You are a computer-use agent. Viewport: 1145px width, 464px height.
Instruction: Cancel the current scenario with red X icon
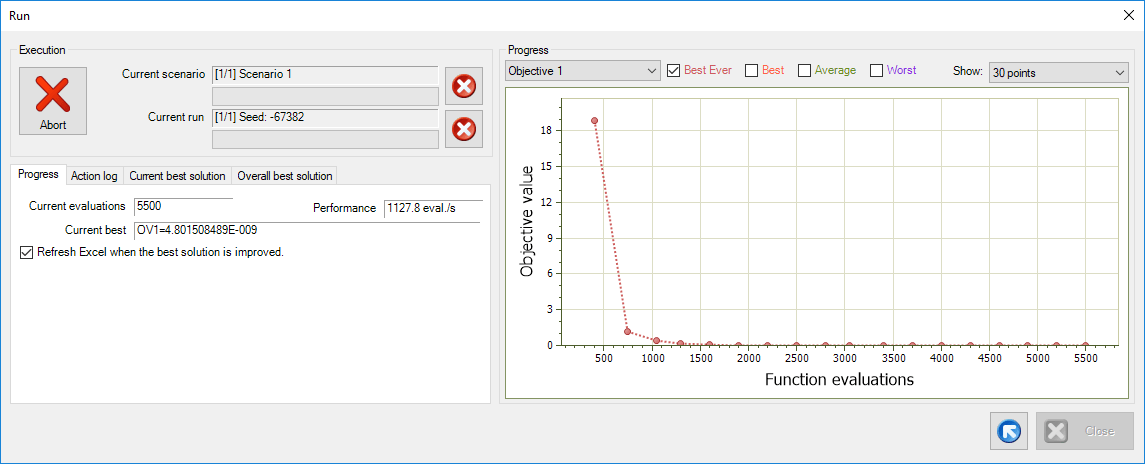pos(464,86)
